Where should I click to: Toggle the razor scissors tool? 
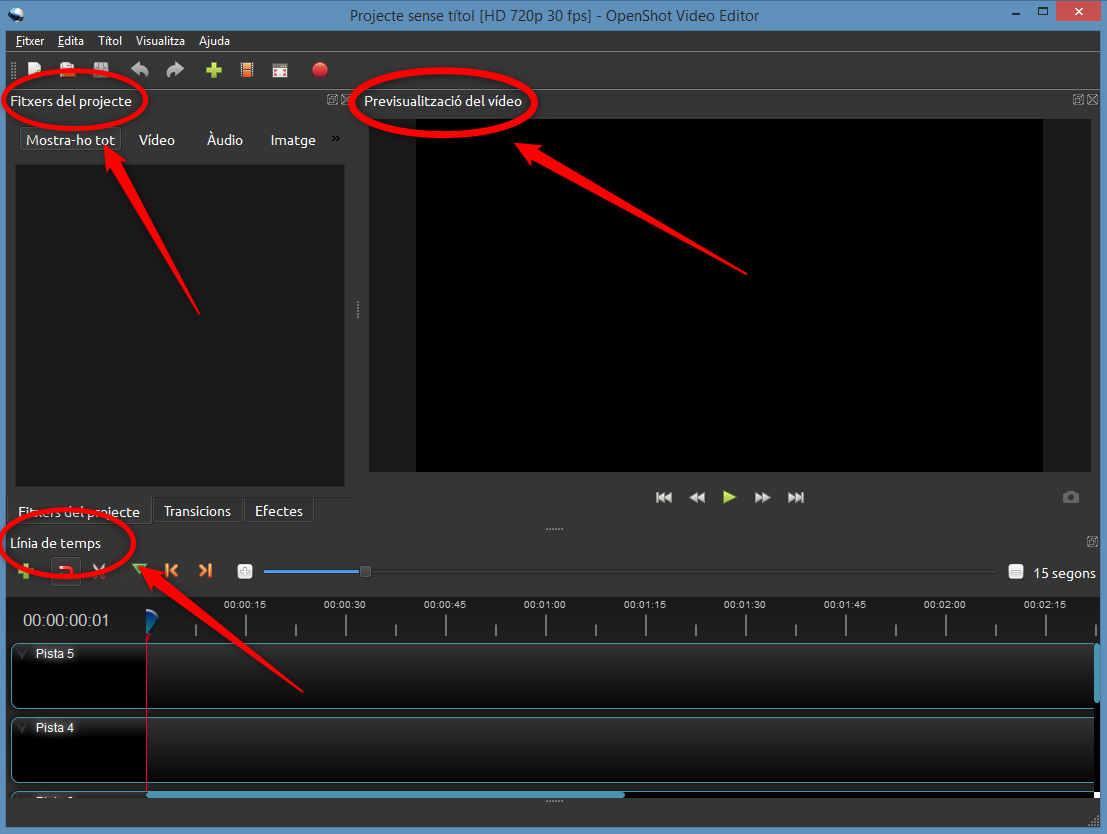click(x=99, y=571)
